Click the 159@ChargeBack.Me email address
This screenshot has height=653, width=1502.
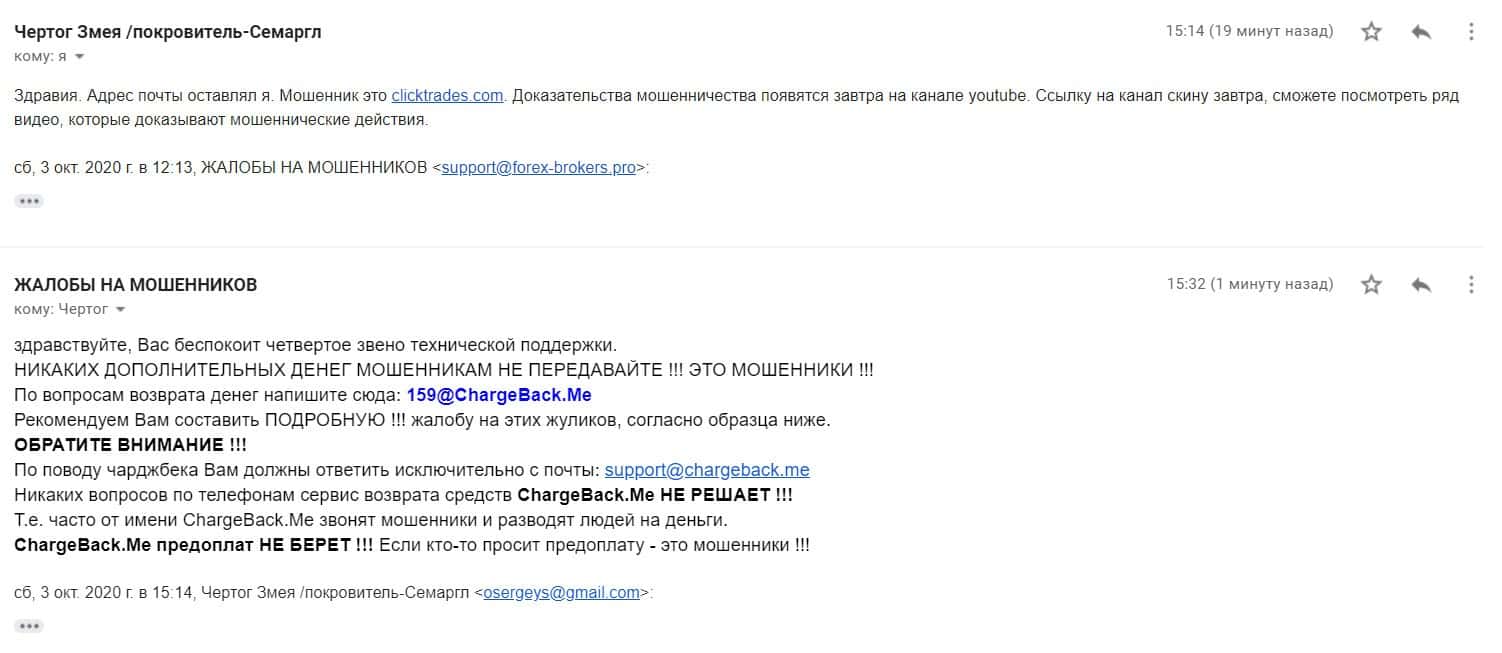tap(499, 395)
